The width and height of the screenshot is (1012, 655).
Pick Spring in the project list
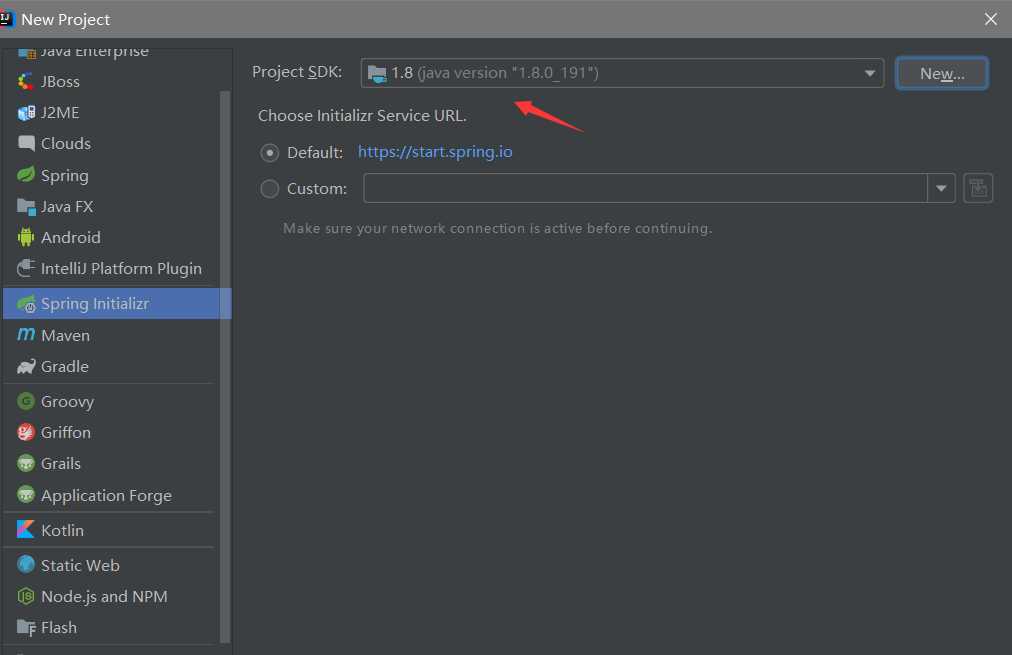coord(112,175)
